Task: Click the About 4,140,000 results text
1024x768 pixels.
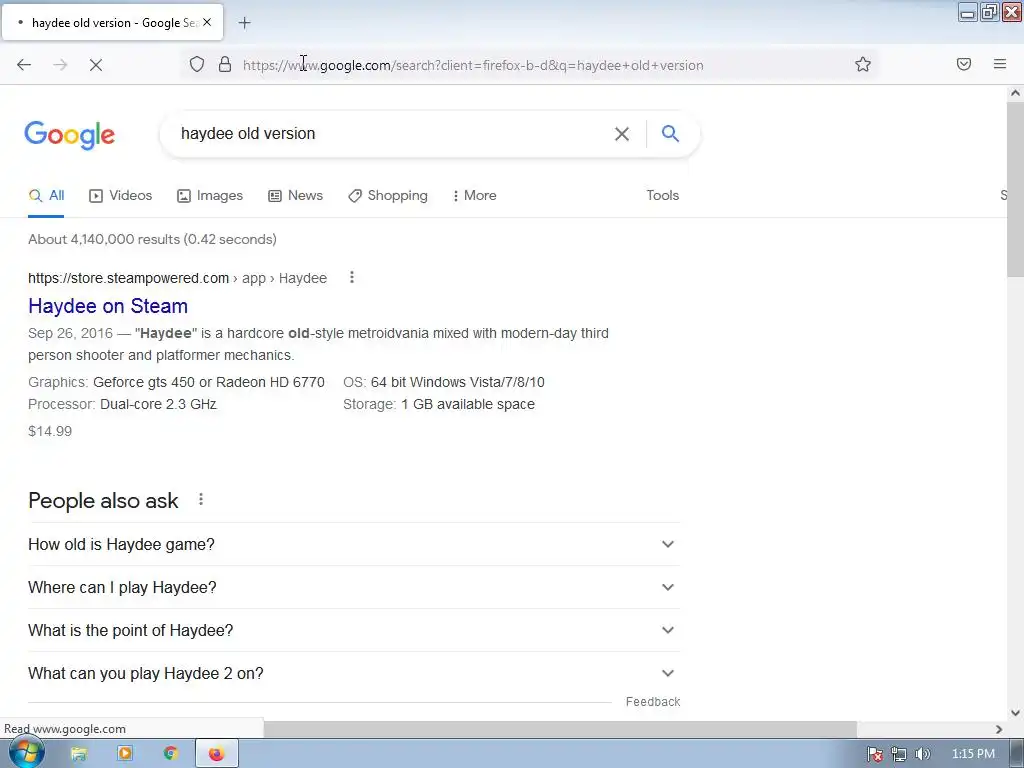Action: [152, 239]
